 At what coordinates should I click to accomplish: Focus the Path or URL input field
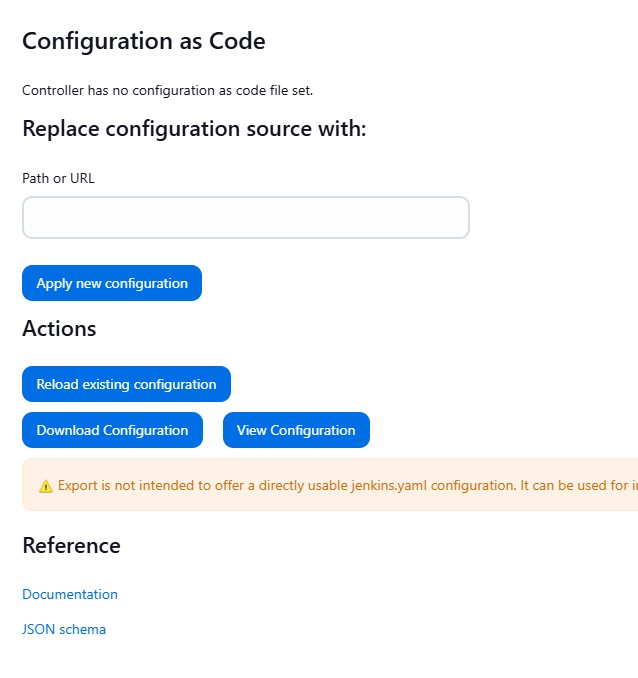coord(245,218)
